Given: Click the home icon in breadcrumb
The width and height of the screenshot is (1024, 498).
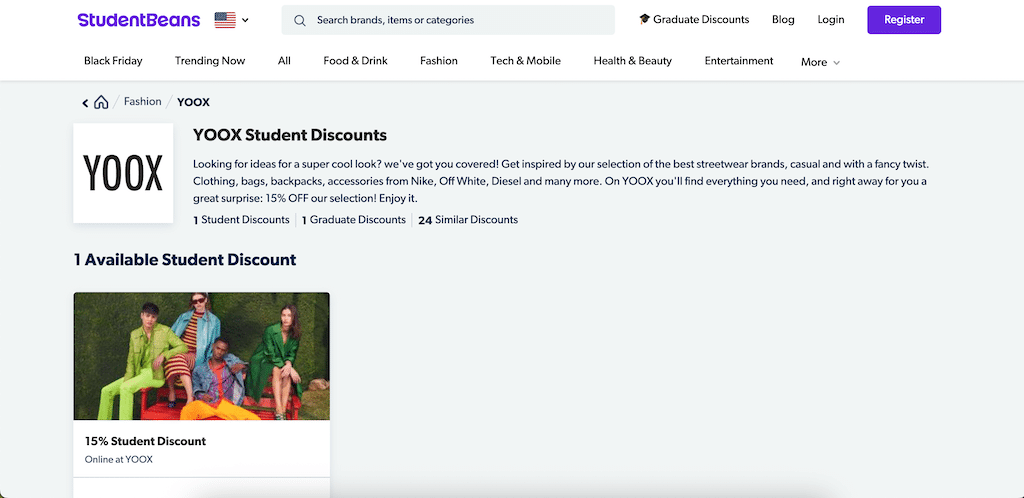Looking at the screenshot, I should pyautogui.click(x=101, y=102).
